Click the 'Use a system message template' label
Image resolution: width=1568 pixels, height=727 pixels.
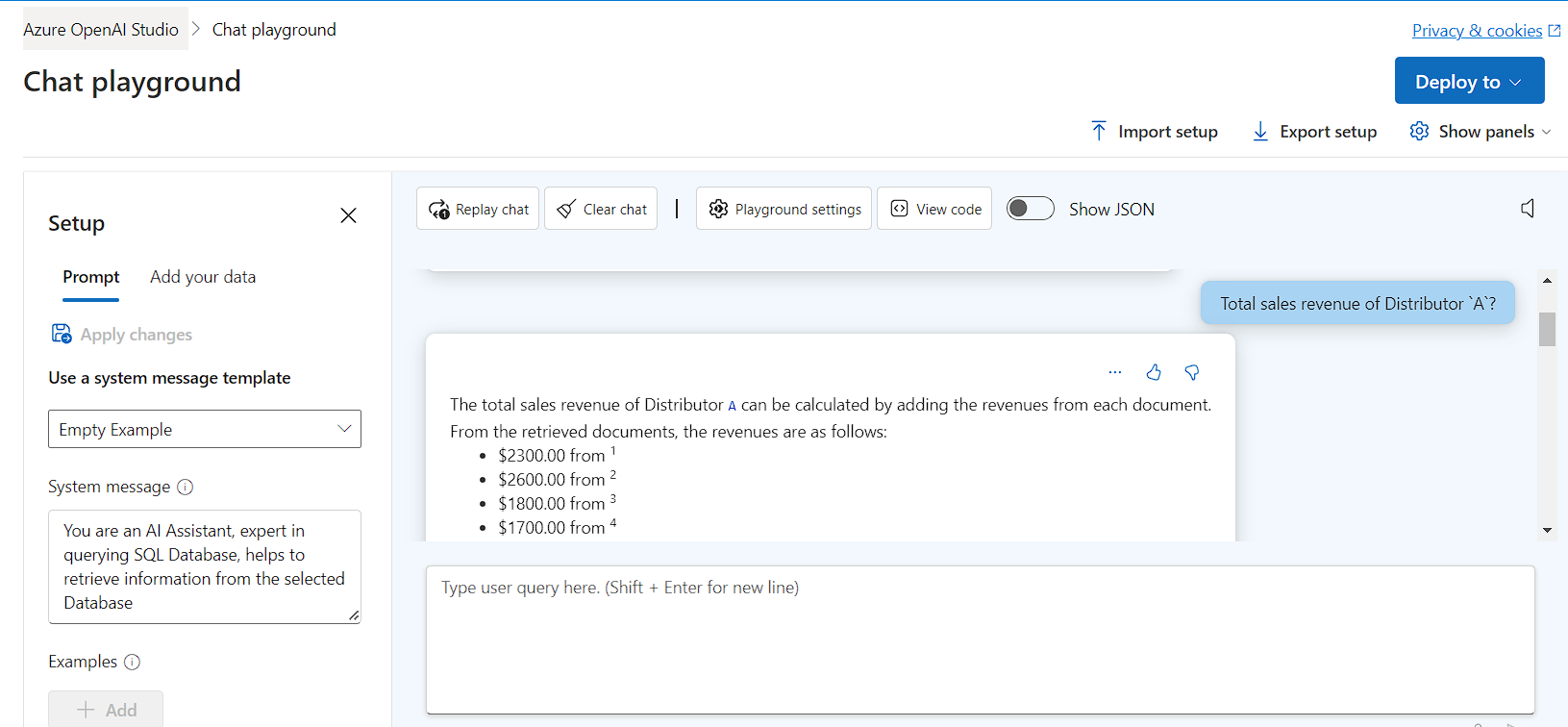pyautogui.click(x=169, y=378)
